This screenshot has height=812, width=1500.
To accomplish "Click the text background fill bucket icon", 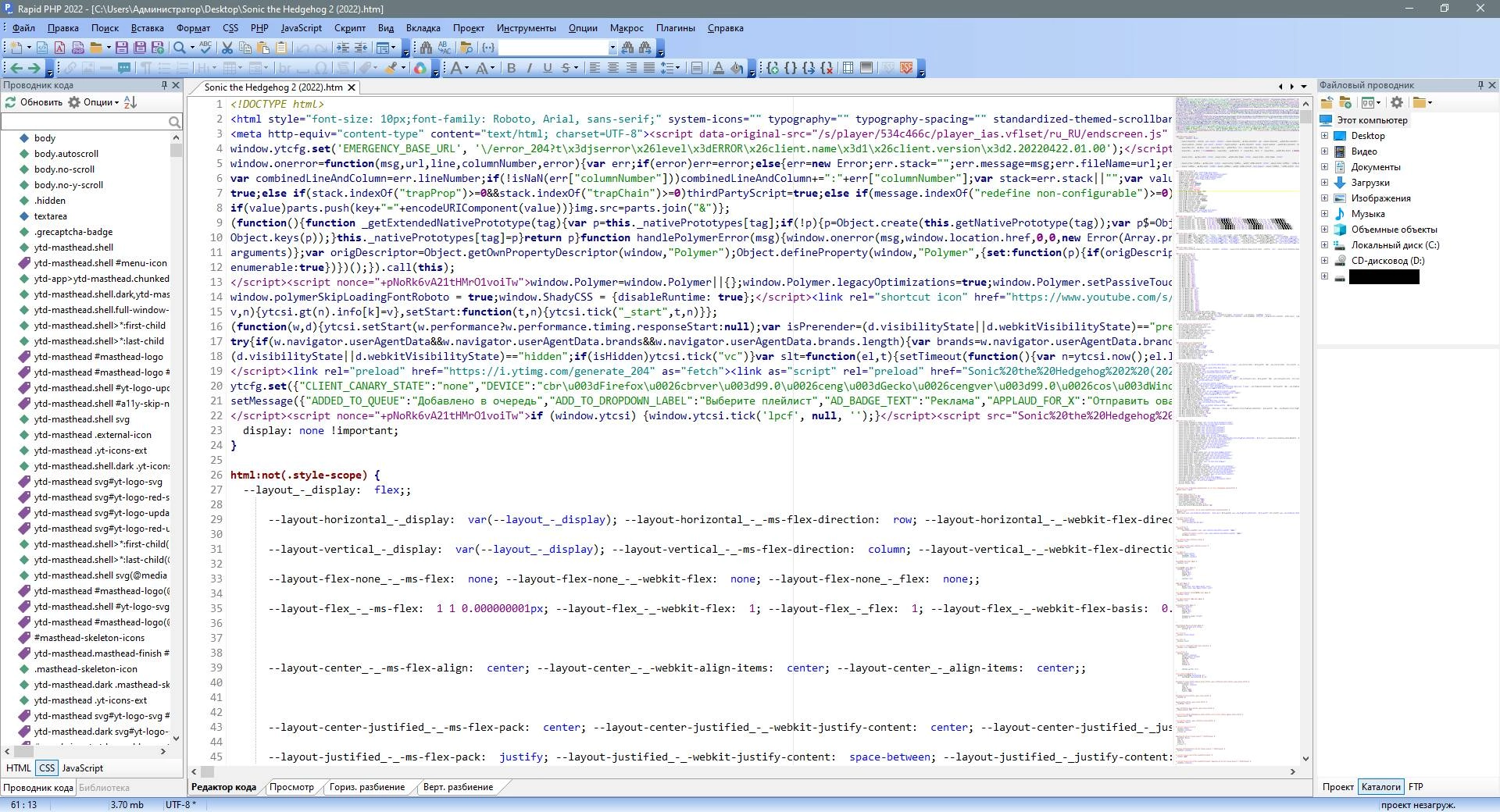I will coord(737,68).
